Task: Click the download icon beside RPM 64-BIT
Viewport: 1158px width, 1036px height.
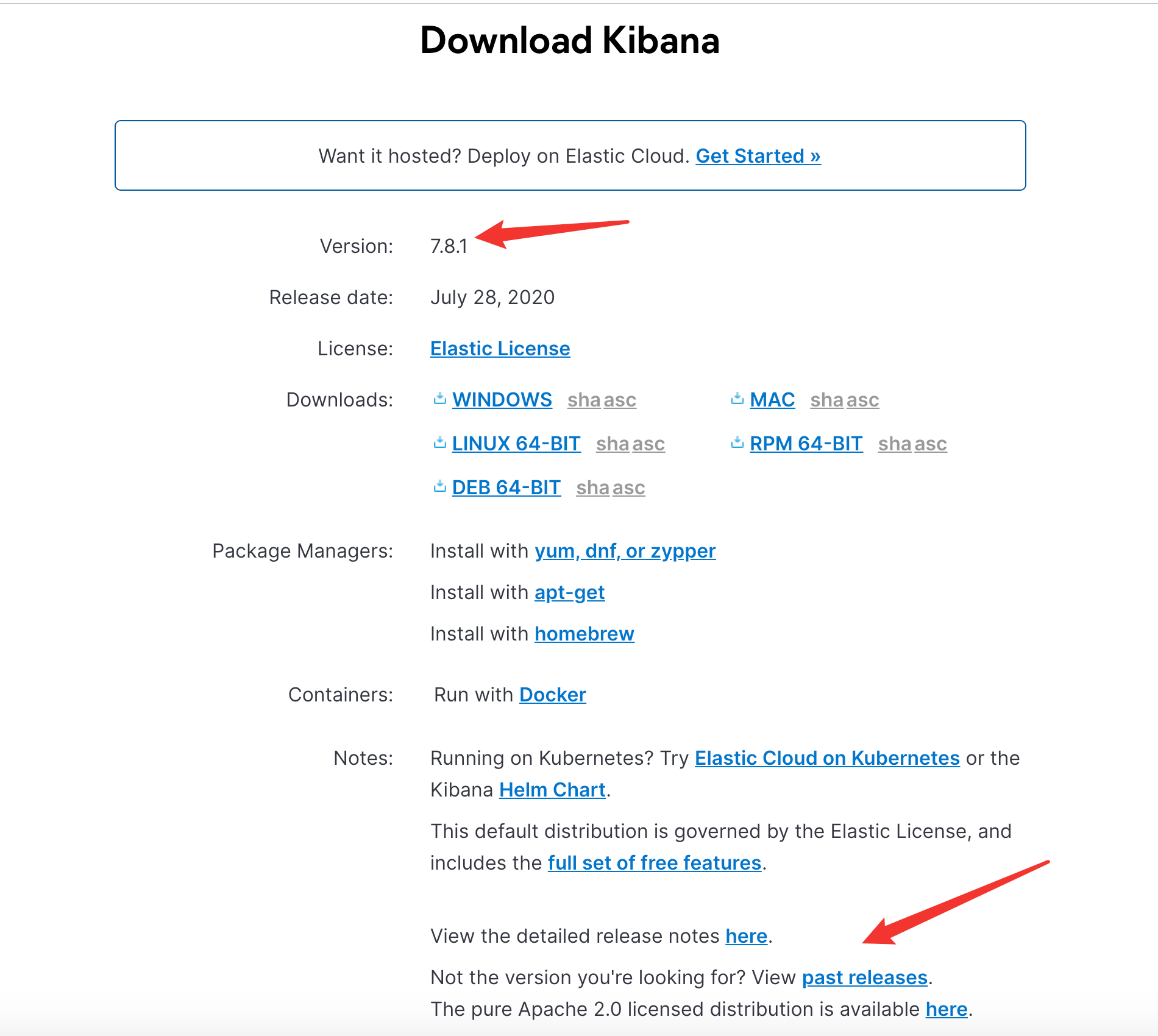Action: [737, 443]
